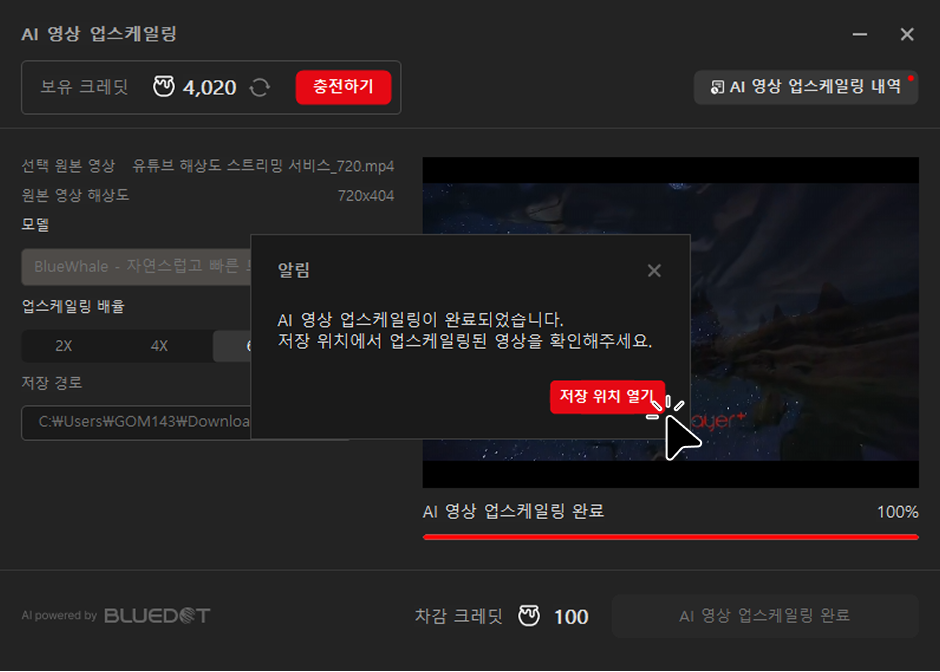Image resolution: width=940 pixels, height=672 pixels.
Task: Close the 알림 dialog with X
Action: point(654,271)
